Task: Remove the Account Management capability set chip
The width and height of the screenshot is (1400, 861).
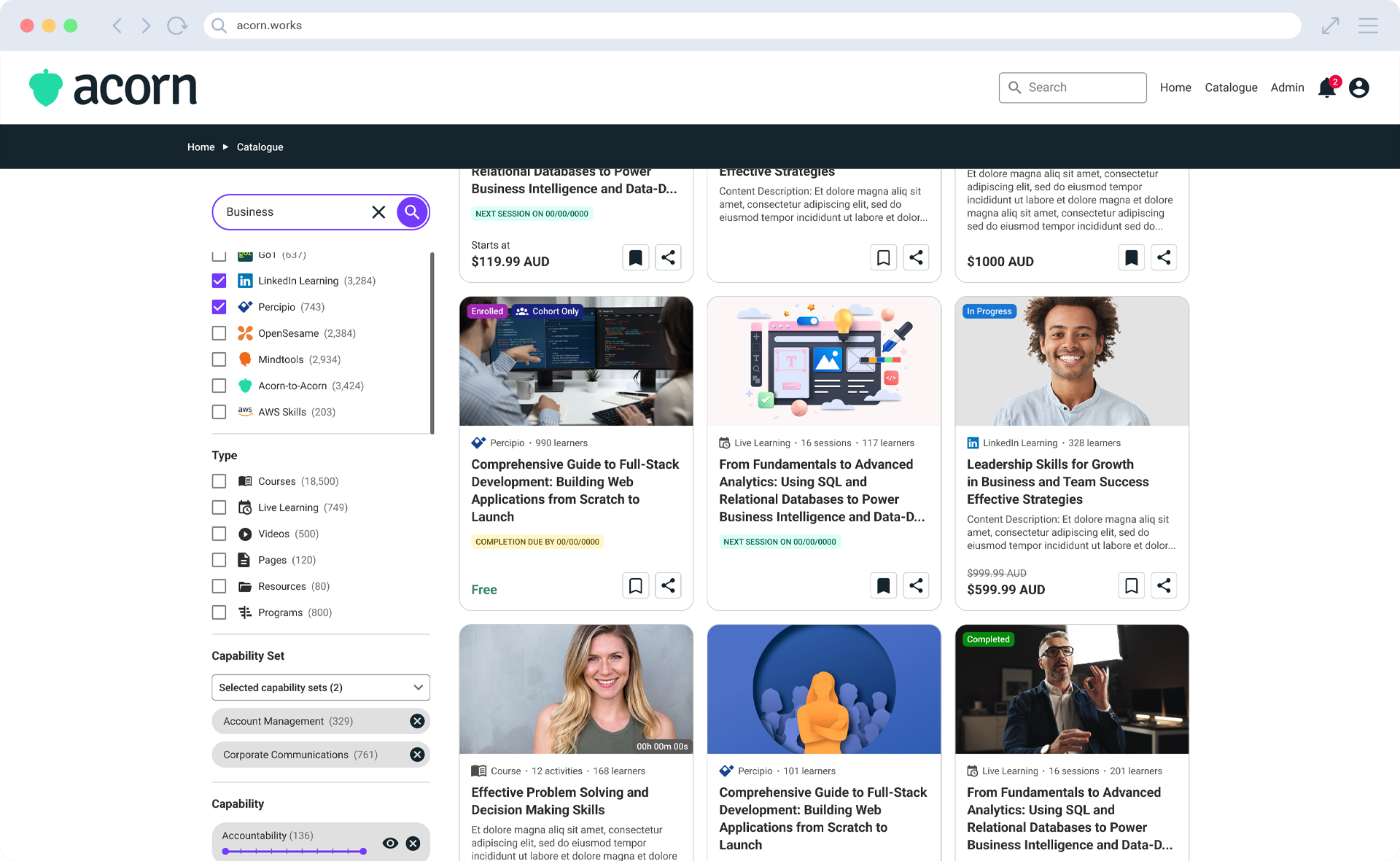Action: click(x=417, y=721)
